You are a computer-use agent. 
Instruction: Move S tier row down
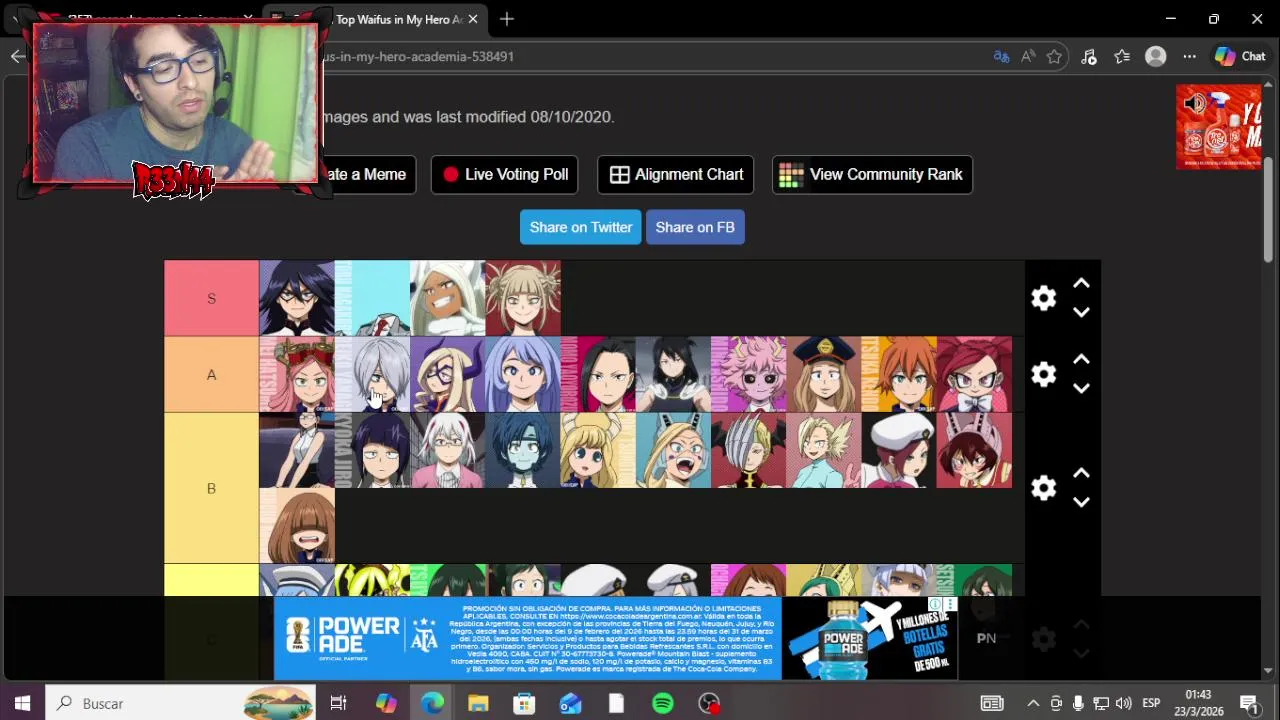tap(1081, 312)
